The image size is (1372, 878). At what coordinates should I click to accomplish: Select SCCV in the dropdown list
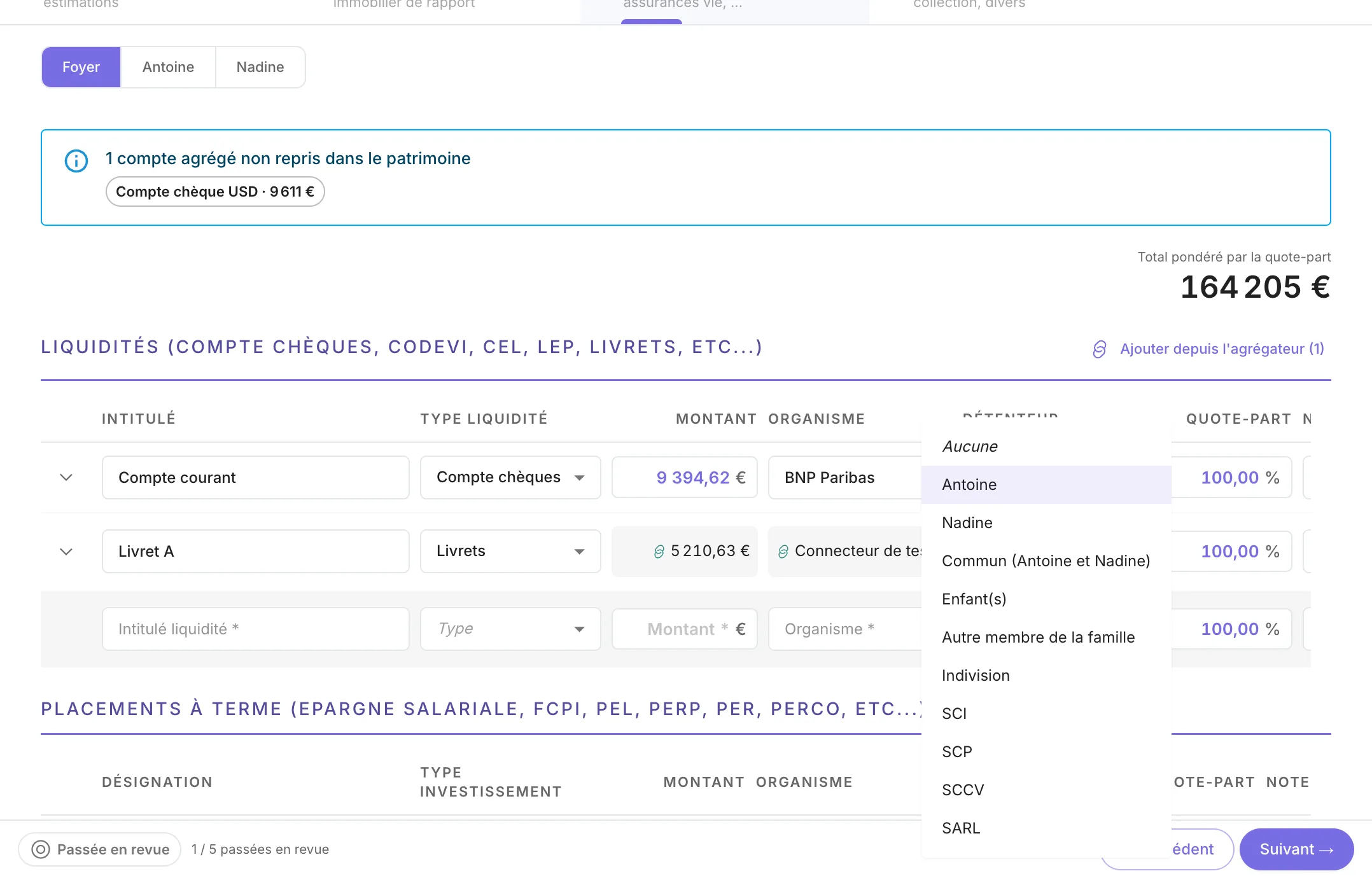pos(1046,790)
